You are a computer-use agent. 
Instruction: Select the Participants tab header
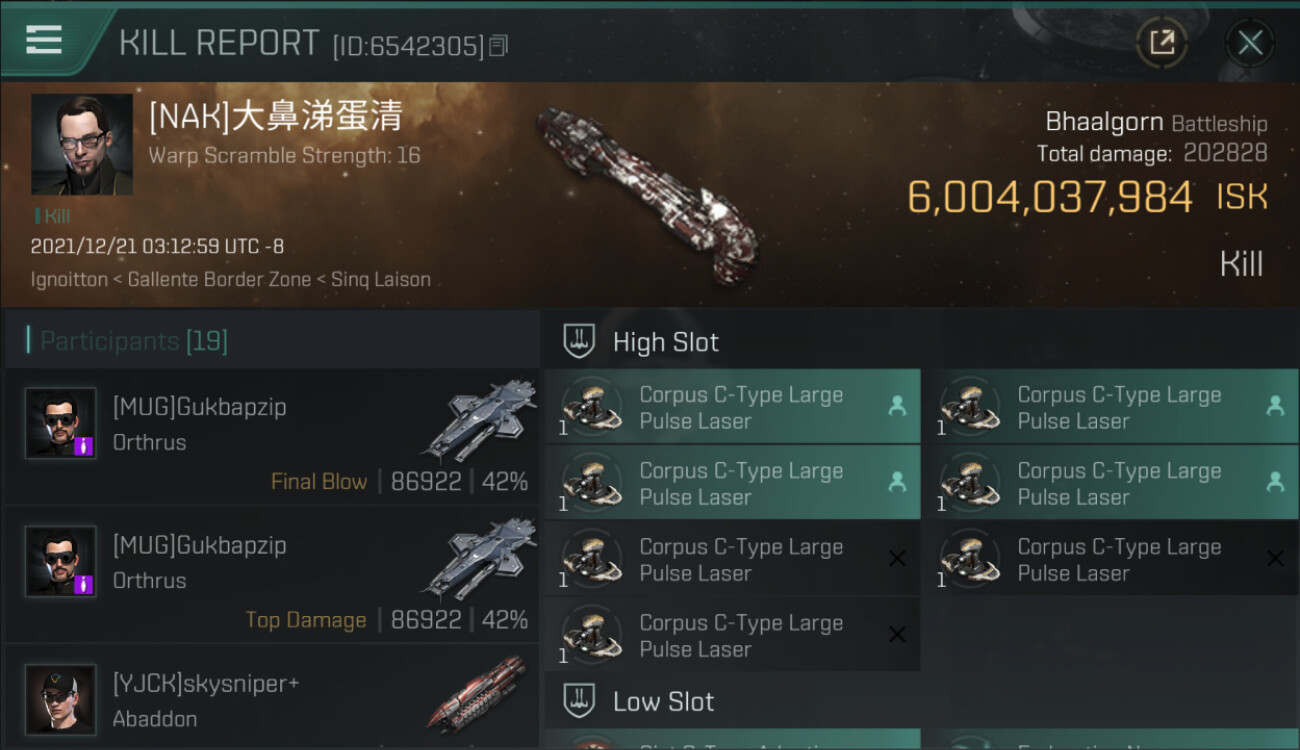point(134,341)
